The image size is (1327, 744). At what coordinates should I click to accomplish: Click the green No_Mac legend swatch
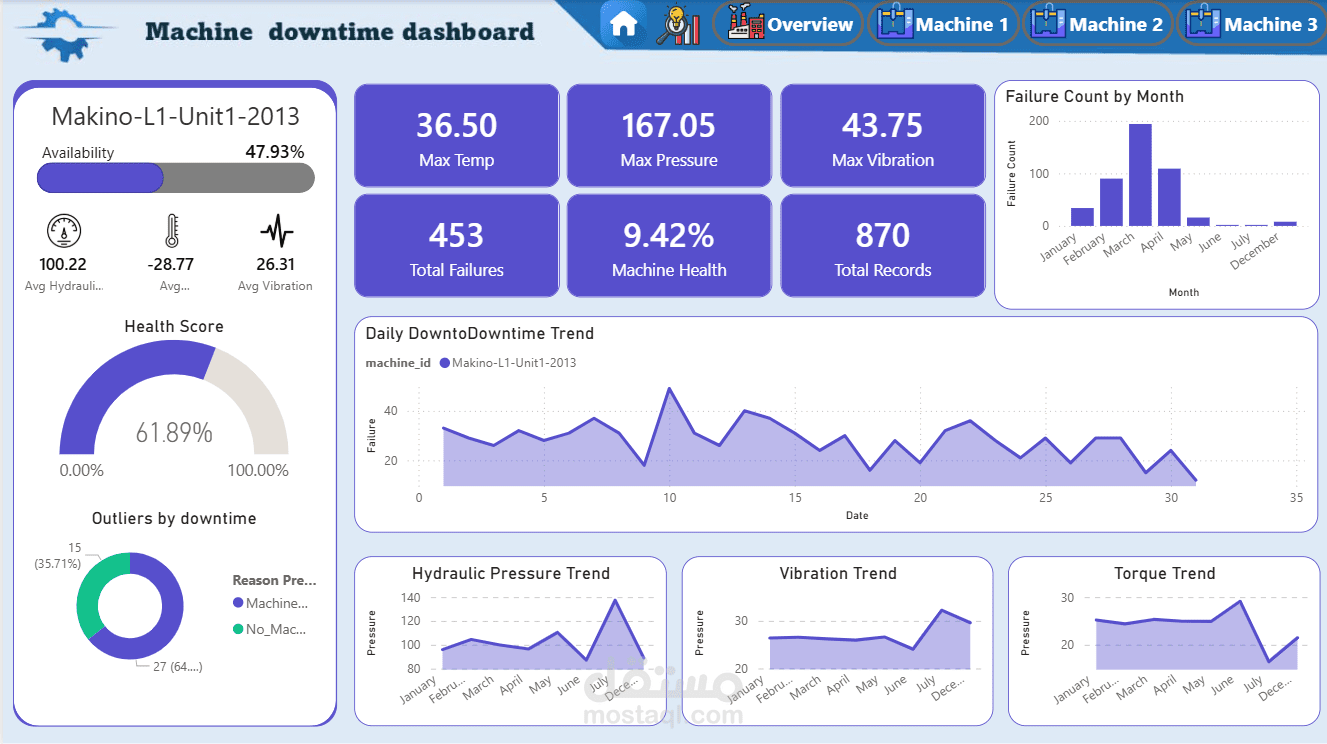(238, 629)
